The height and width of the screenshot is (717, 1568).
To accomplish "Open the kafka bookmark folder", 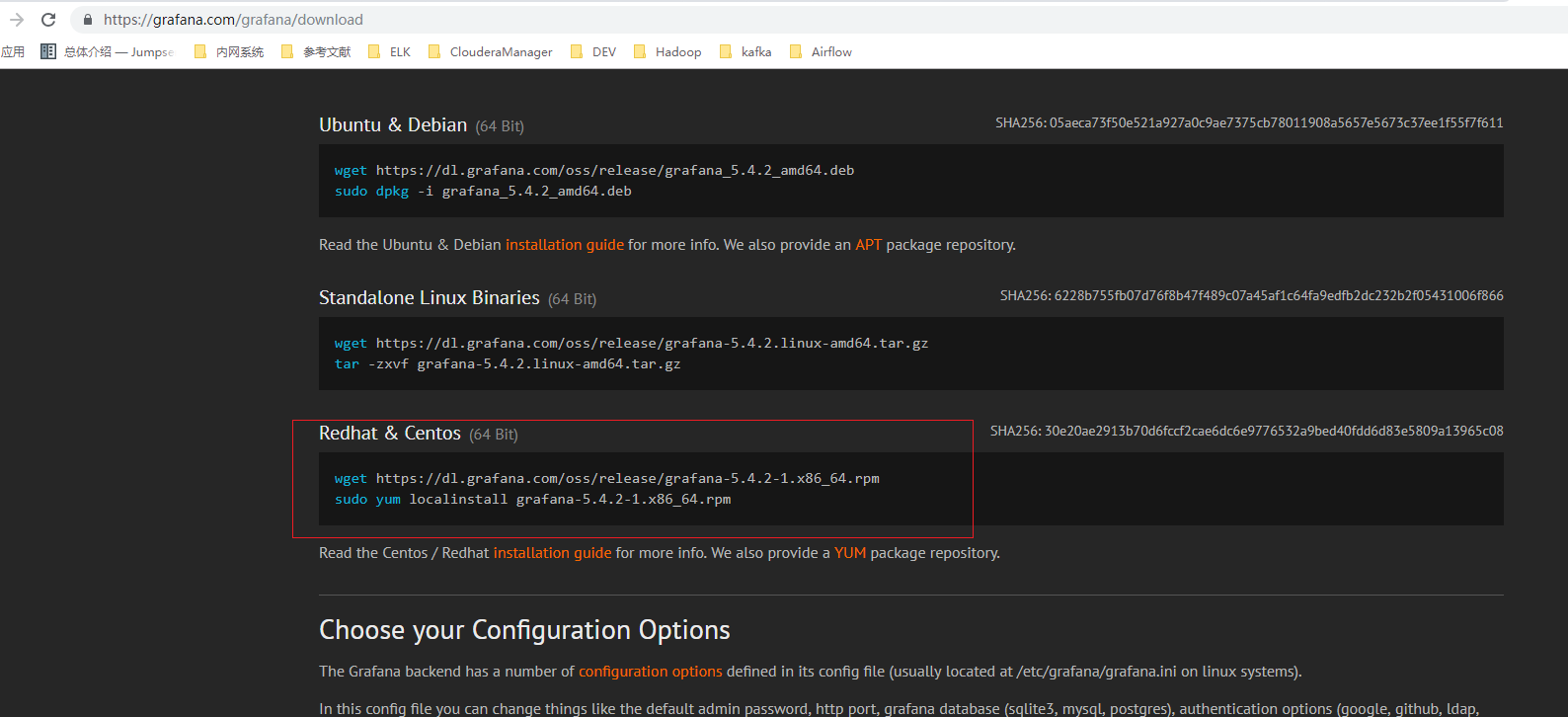I will coord(745,52).
